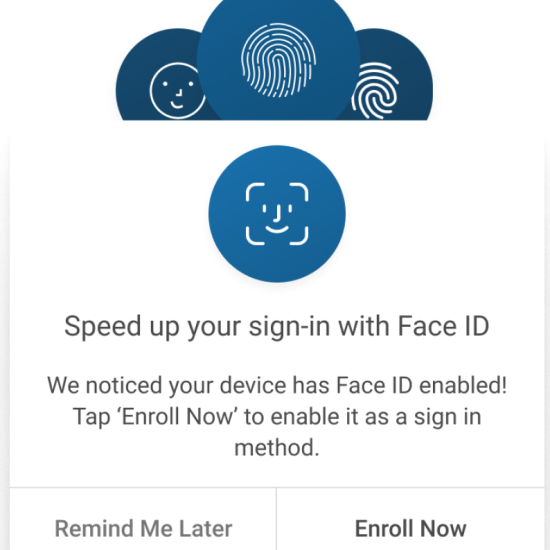The width and height of the screenshot is (550, 550).
Task: Click the word 'Tap' in the description
Action: (91, 417)
